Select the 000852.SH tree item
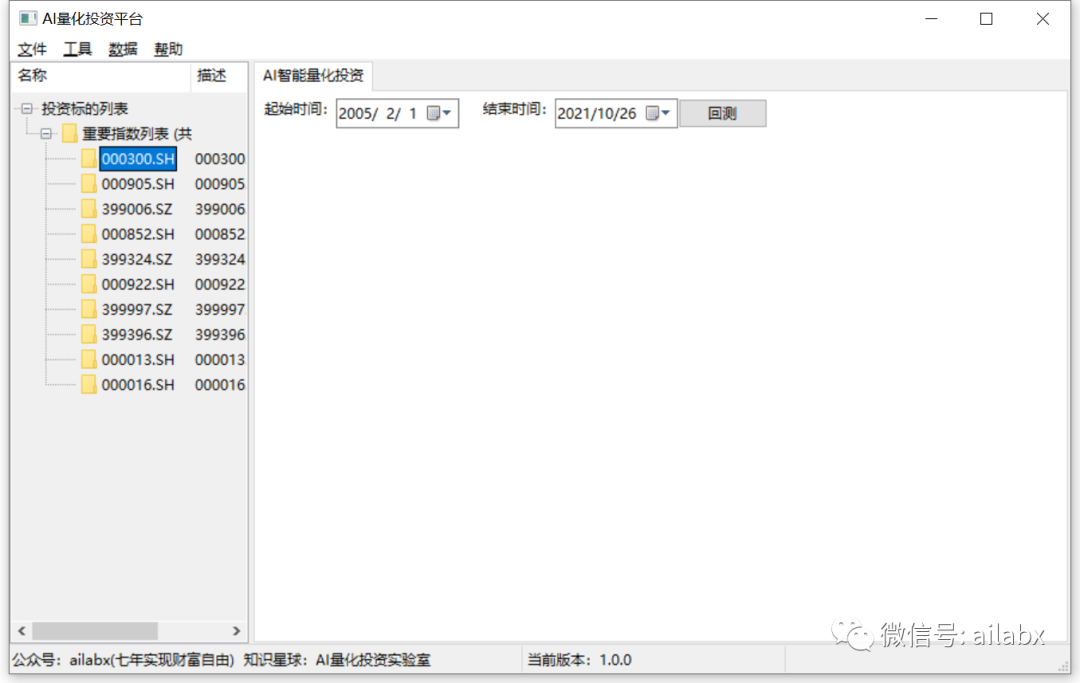Image resolution: width=1080 pixels, height=683 pixels. pos(137,233)
